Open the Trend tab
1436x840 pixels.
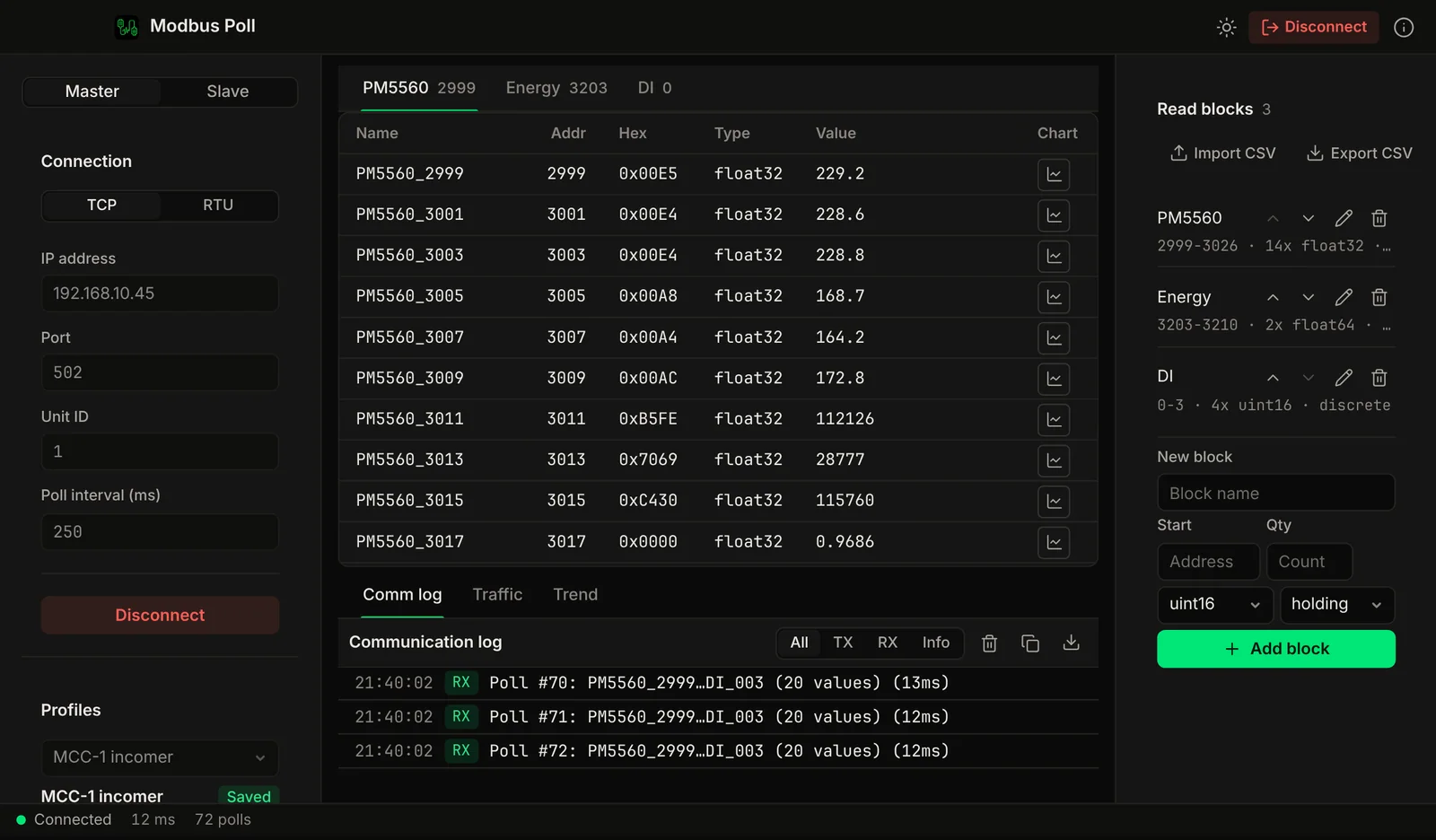[575, 594]
